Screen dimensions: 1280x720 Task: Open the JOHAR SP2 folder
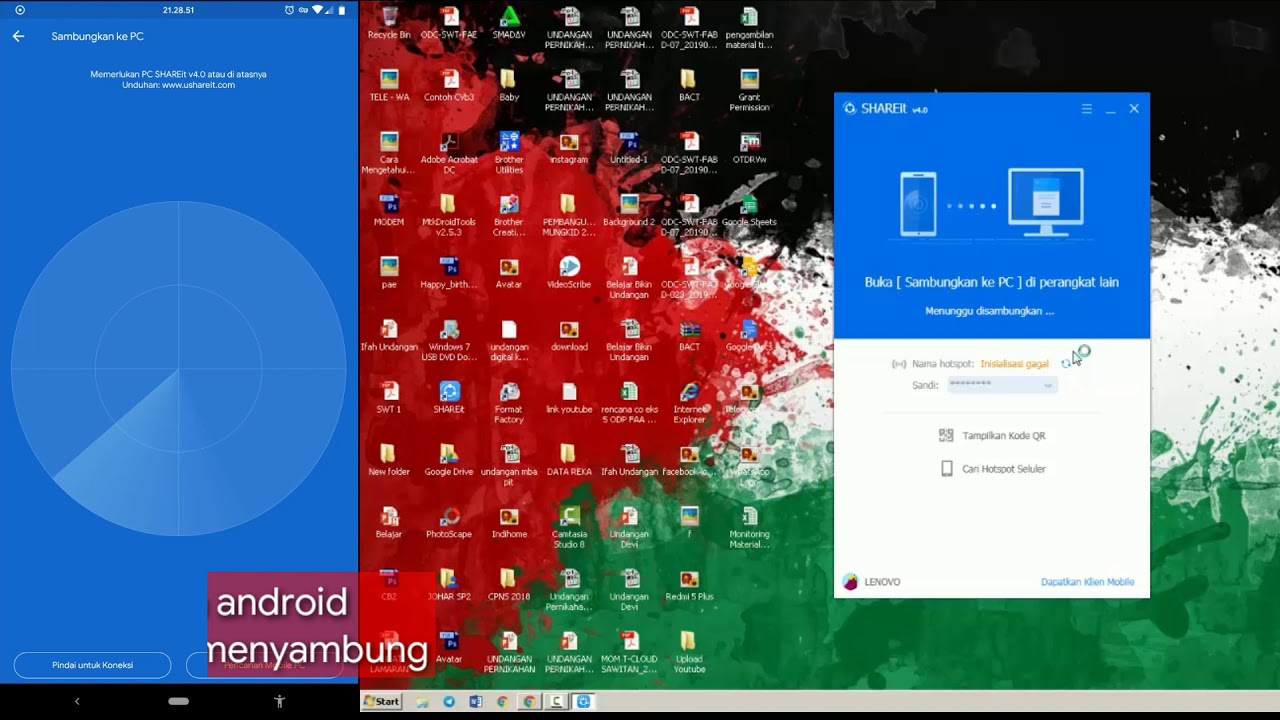(x=449, y=585)
